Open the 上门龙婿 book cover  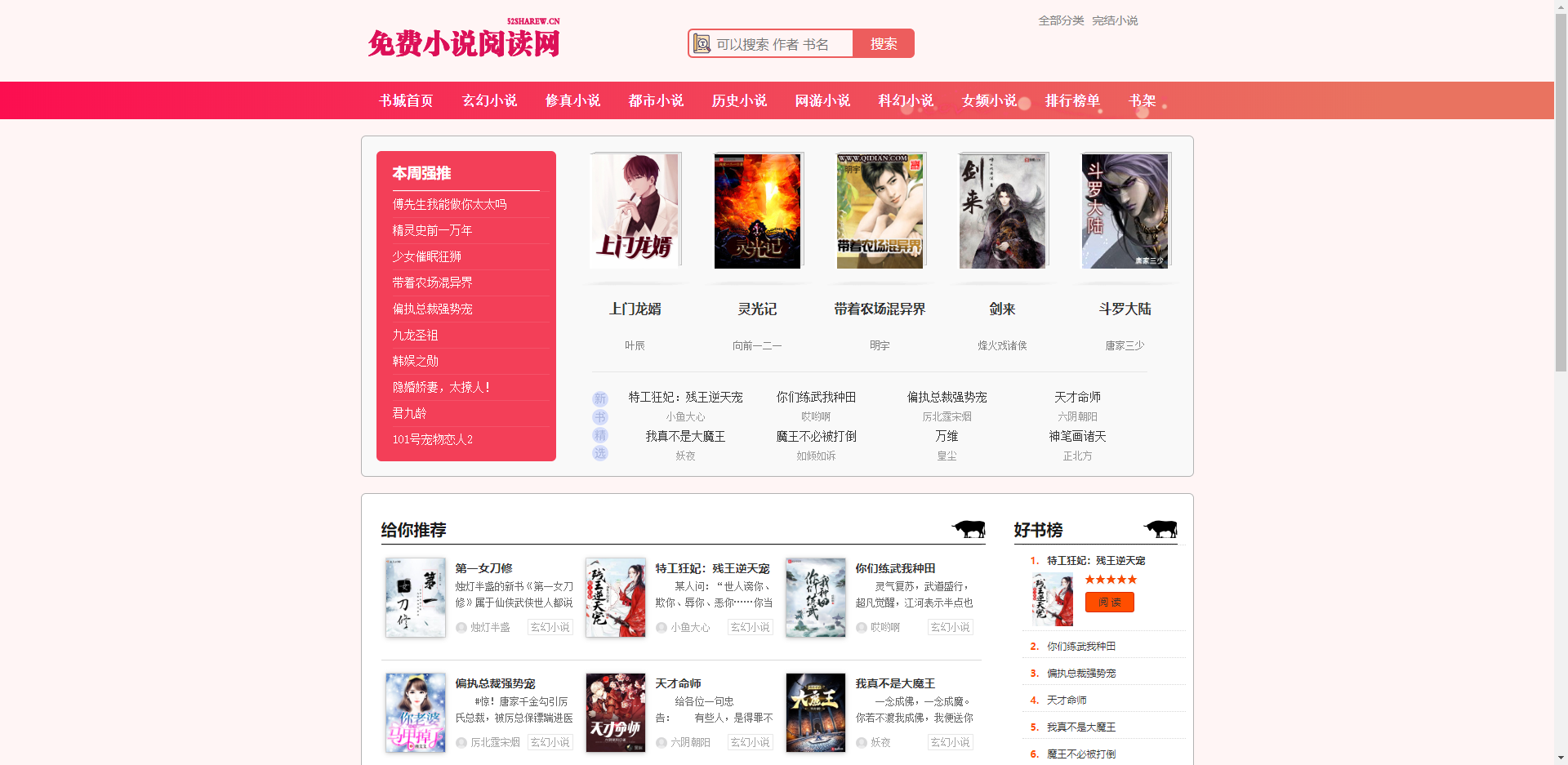(x=635, y=211)
